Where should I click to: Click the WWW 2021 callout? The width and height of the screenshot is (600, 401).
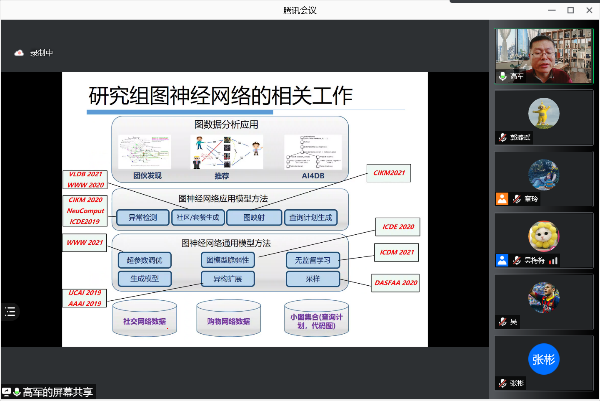[x=85, y=243]
